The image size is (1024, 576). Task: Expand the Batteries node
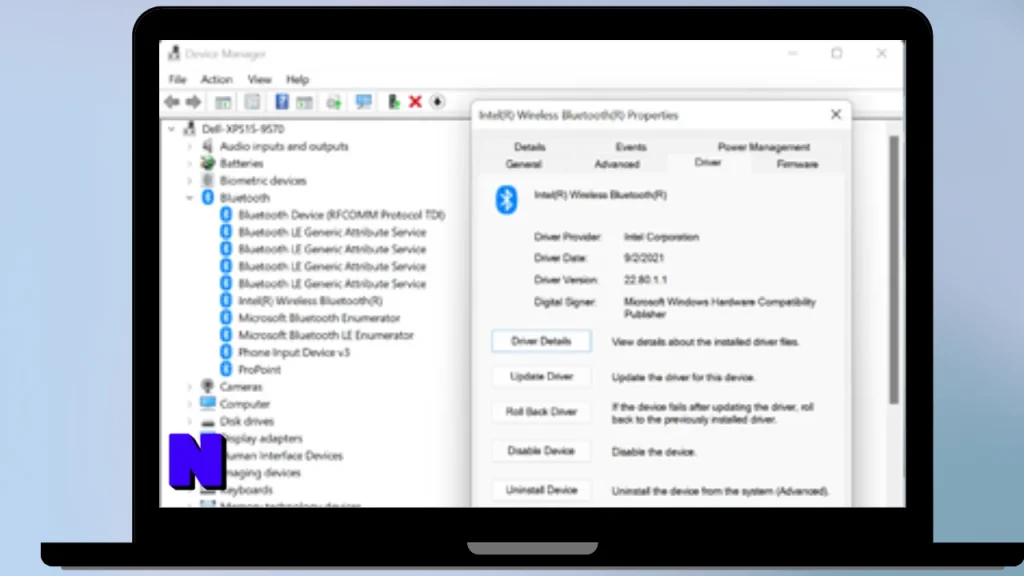[190, 163]
